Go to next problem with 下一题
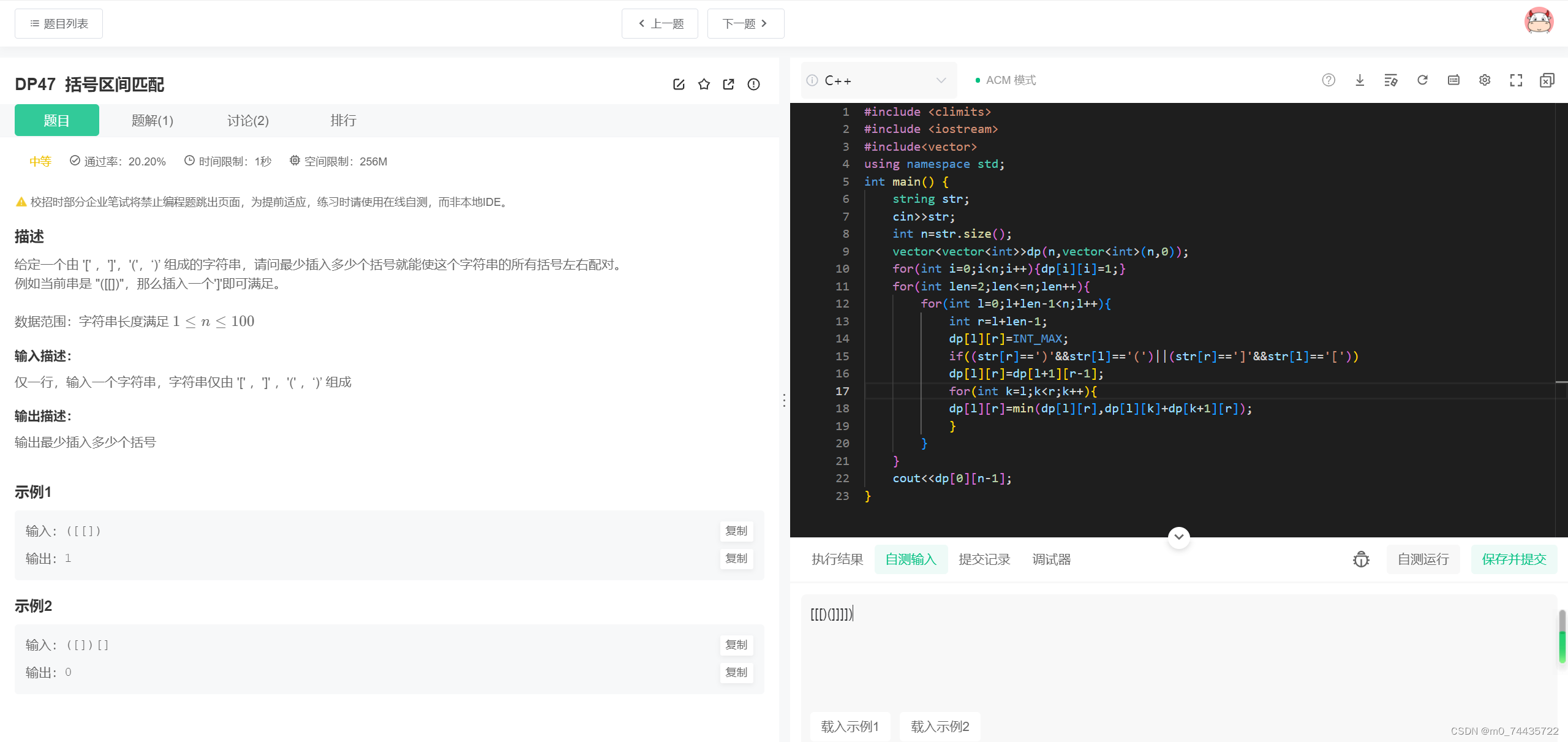The height and width of the screenshot is (742, 1568). click(745, 24)
